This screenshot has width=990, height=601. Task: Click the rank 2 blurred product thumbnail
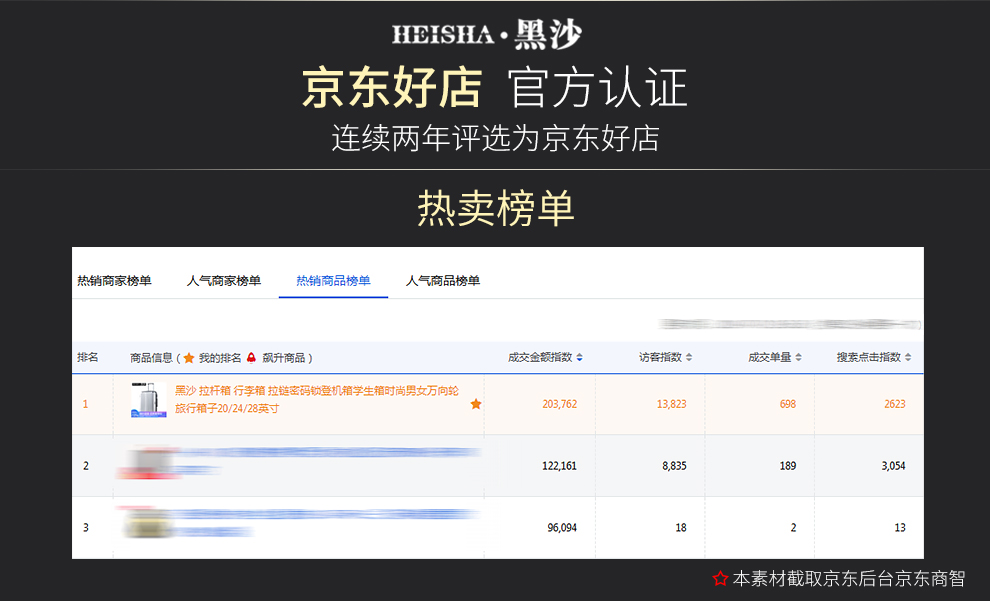click(x=149, y=463)
